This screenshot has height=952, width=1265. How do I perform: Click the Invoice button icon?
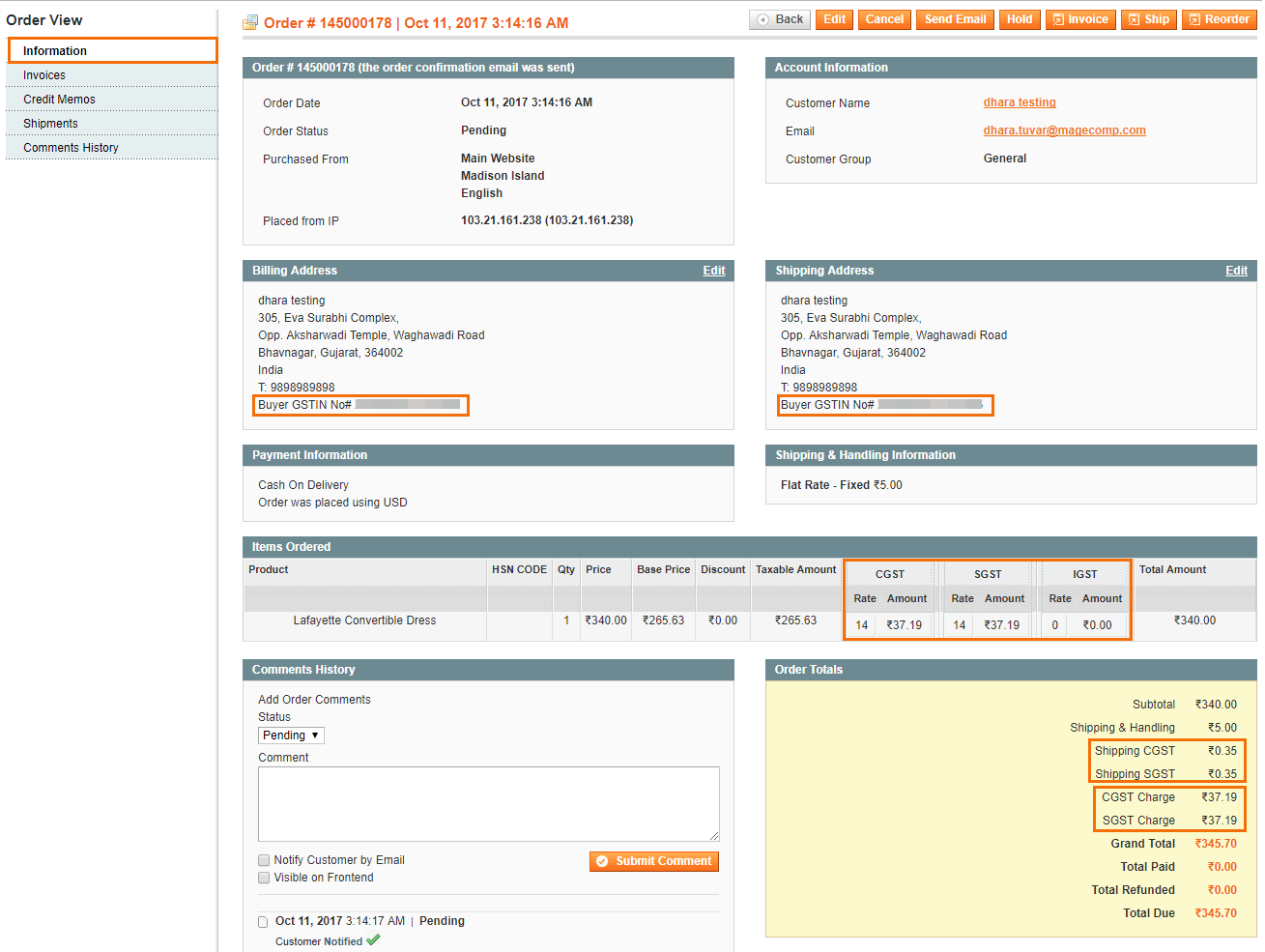[x=1060, y=19]
